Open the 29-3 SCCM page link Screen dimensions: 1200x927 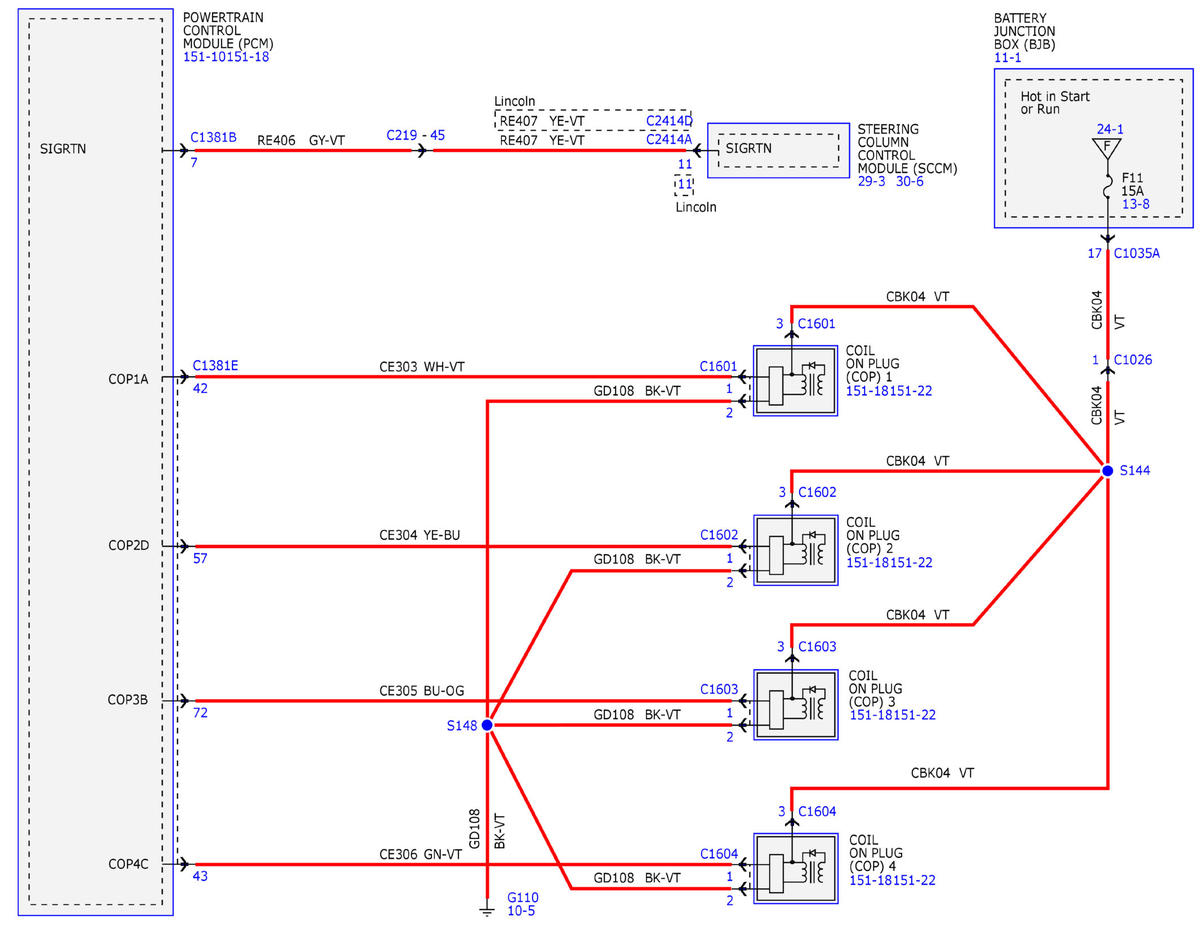pyautogui.click(x=872, y=184)
